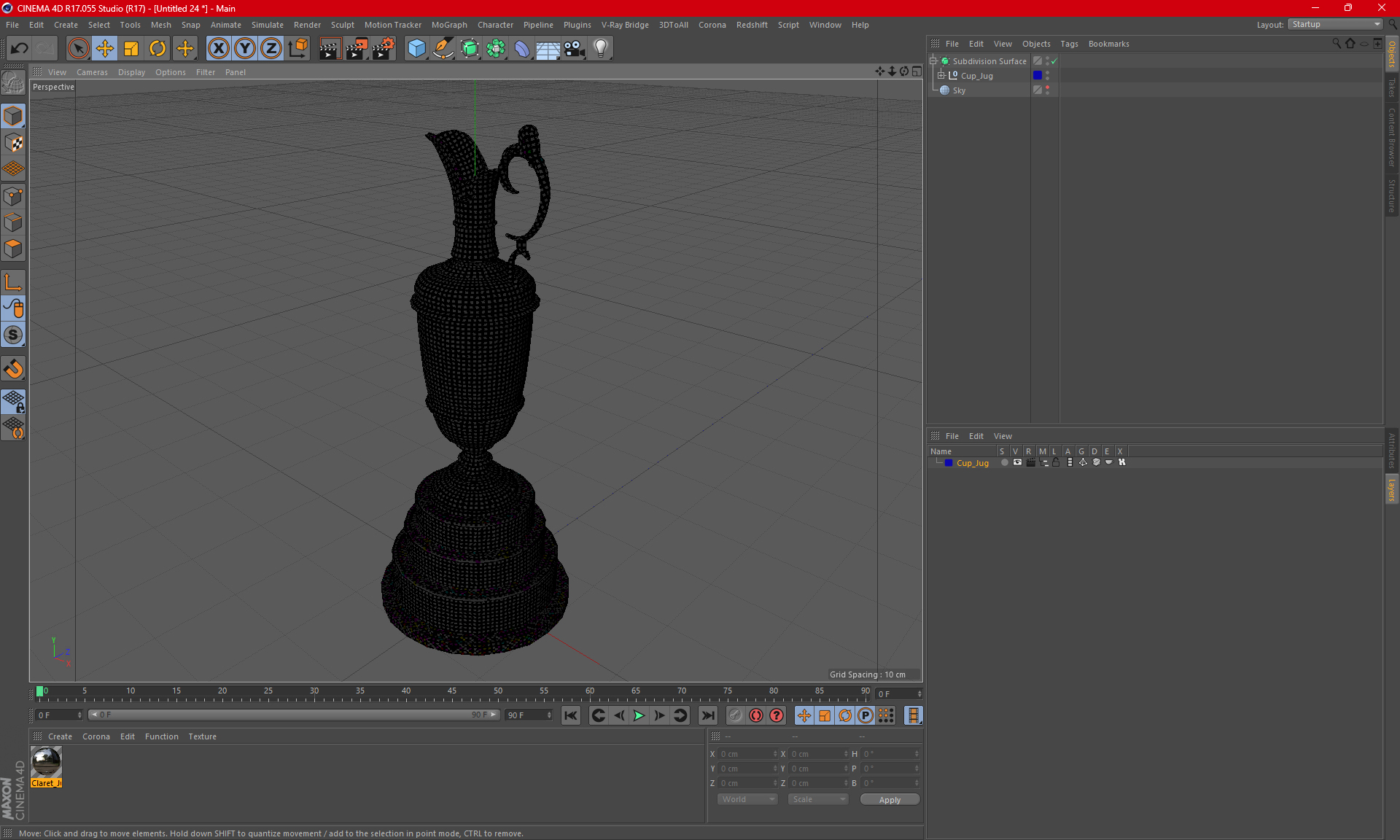Viewport: 1400px width, 840px height.
Task: Toggle the coordinate system icon
Action: (x=298, y=49)
